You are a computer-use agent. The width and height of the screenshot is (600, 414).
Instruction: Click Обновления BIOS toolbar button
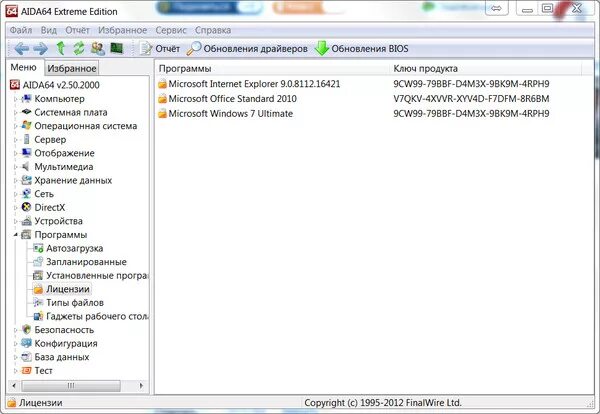click(x=362, y=49)
